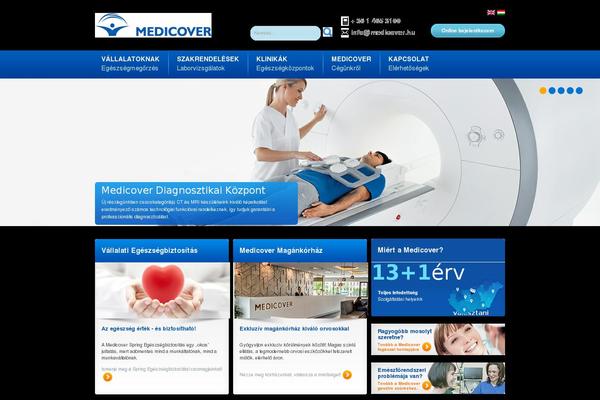Click the Elérhetőségek submenu label
The width and height of the screenshot is (600, 400).
(408, 69)
